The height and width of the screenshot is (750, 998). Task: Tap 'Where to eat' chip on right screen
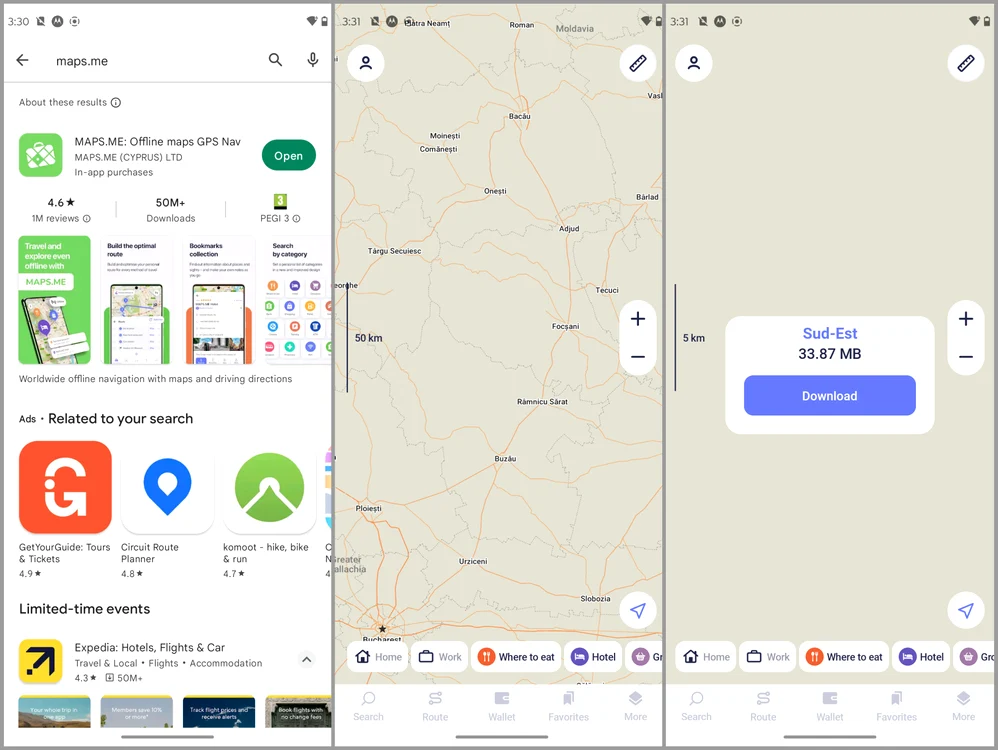click(x=844, y=656)
